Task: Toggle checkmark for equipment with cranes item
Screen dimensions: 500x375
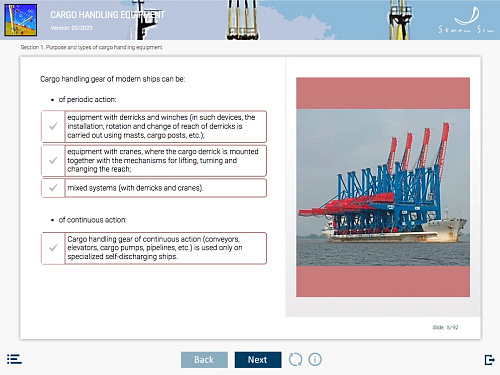Action: coord(53,160)
